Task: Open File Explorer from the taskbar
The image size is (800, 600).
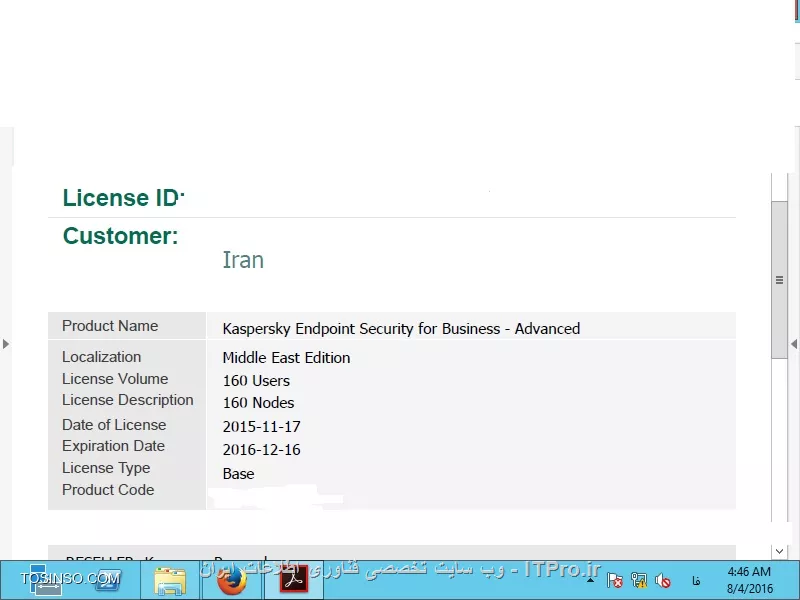Action: pyautogui.click(x=170, y=581)
